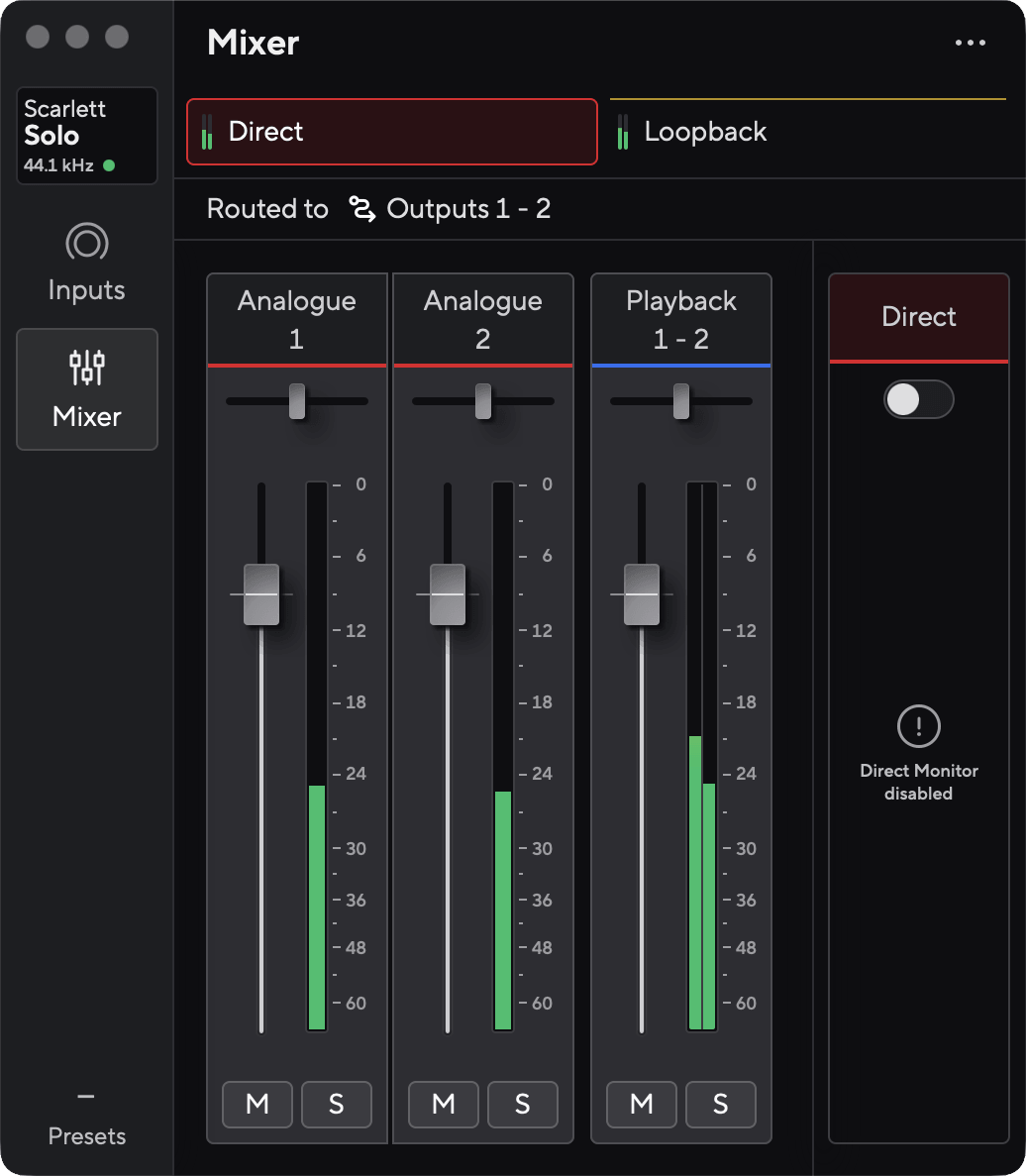
Task: Click the green connection status dot
Action: coord(109,165)
